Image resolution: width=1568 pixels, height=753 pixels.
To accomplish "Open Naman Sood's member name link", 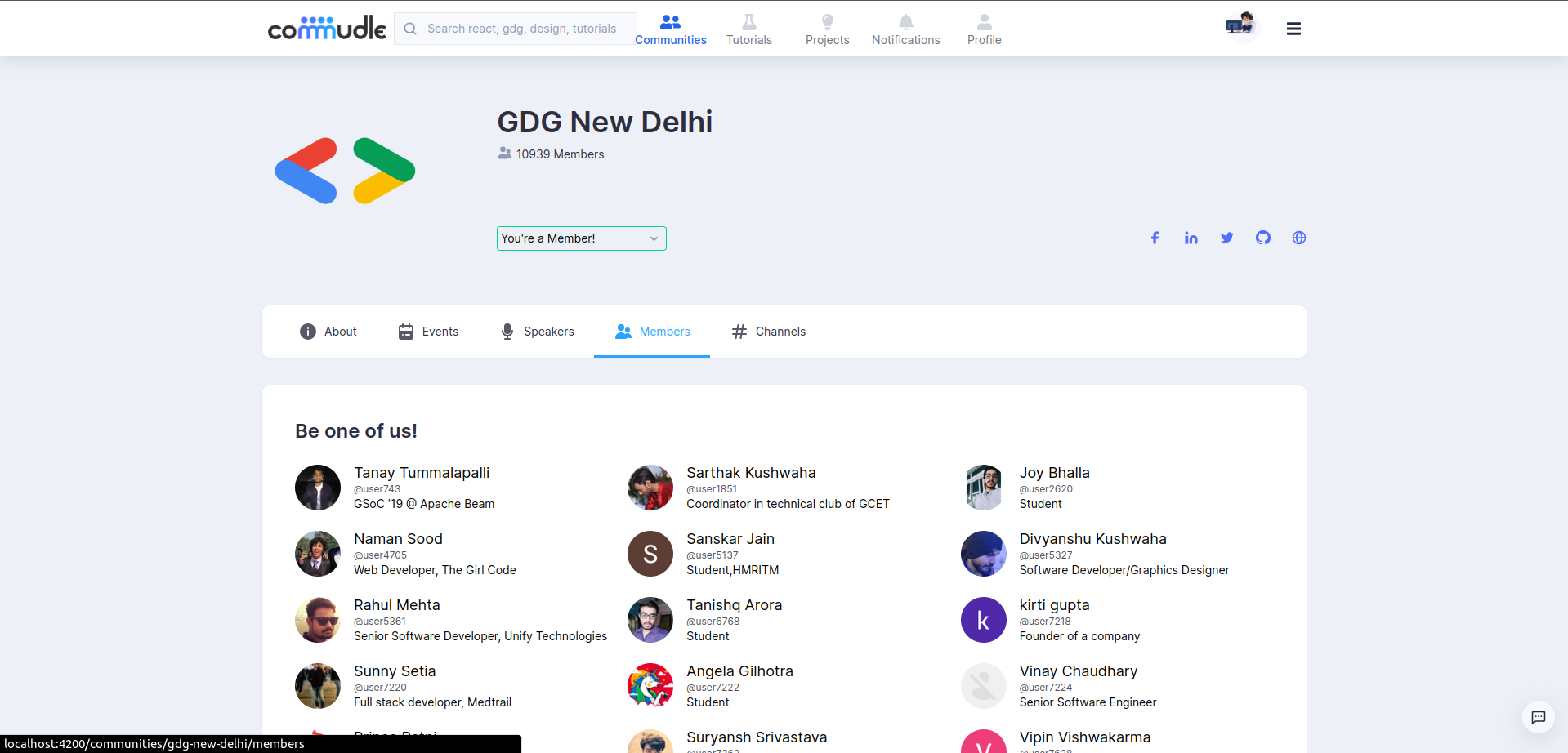I will tap(398, 539).
